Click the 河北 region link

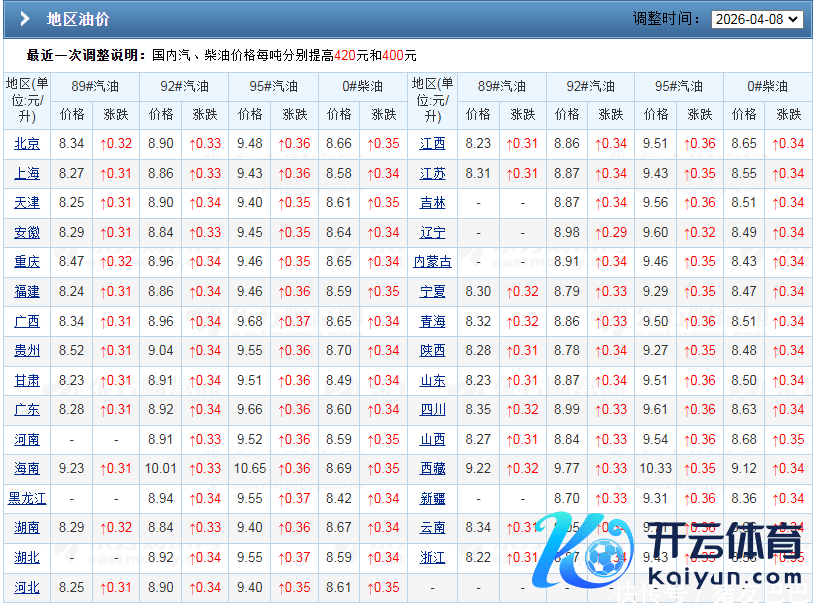click(27, 587)
